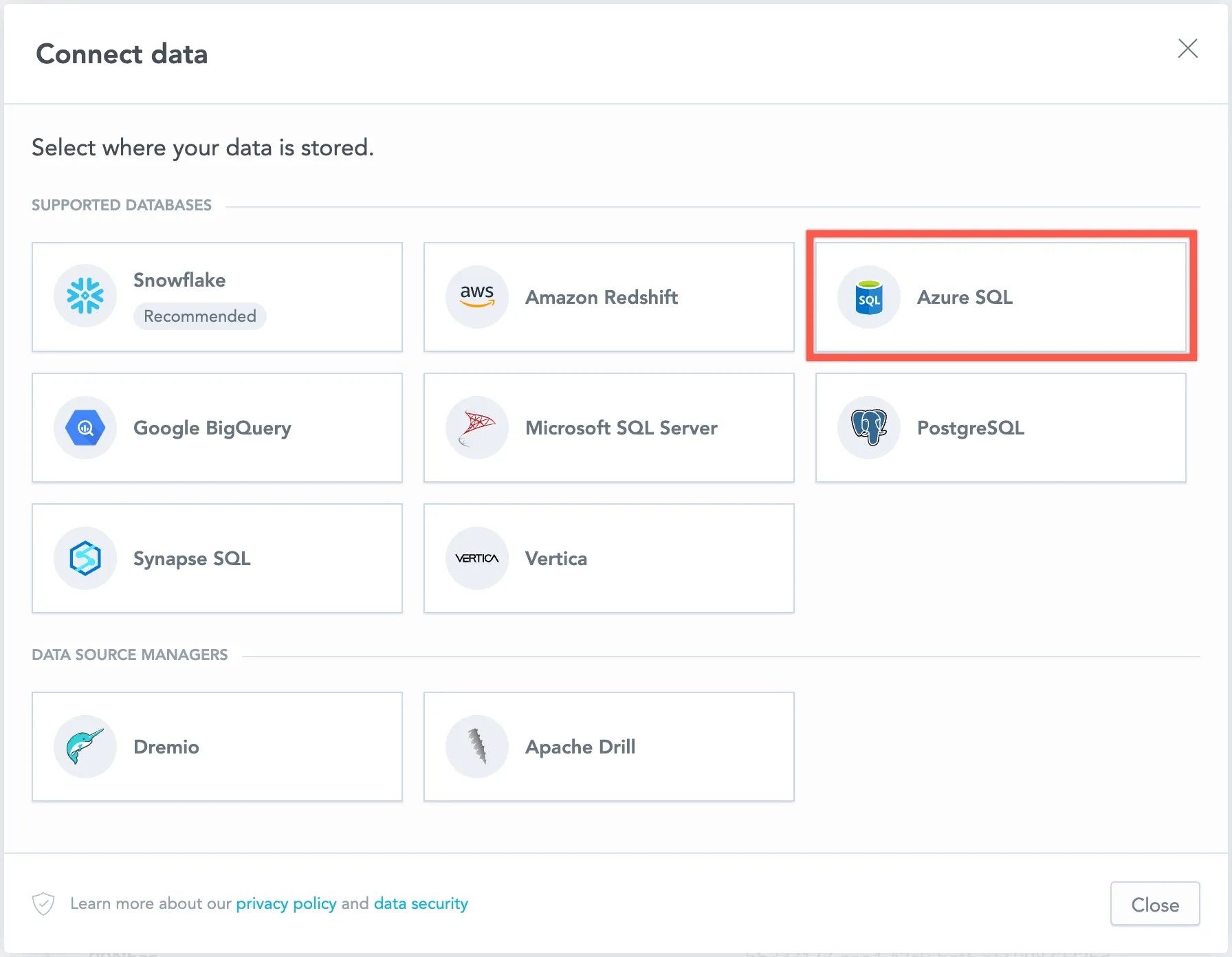Viewport: 1232px width, 957px height.
Task: Choose Microsoft SQL Server as data source
Action: (608, 427)
